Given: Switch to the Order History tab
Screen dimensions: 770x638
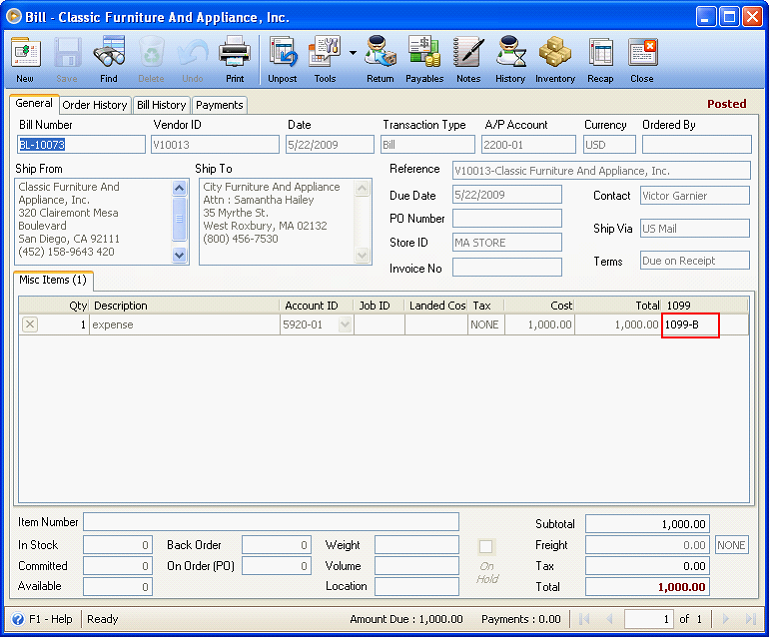Looking at the screenshot, I should (x=95, y=105).
